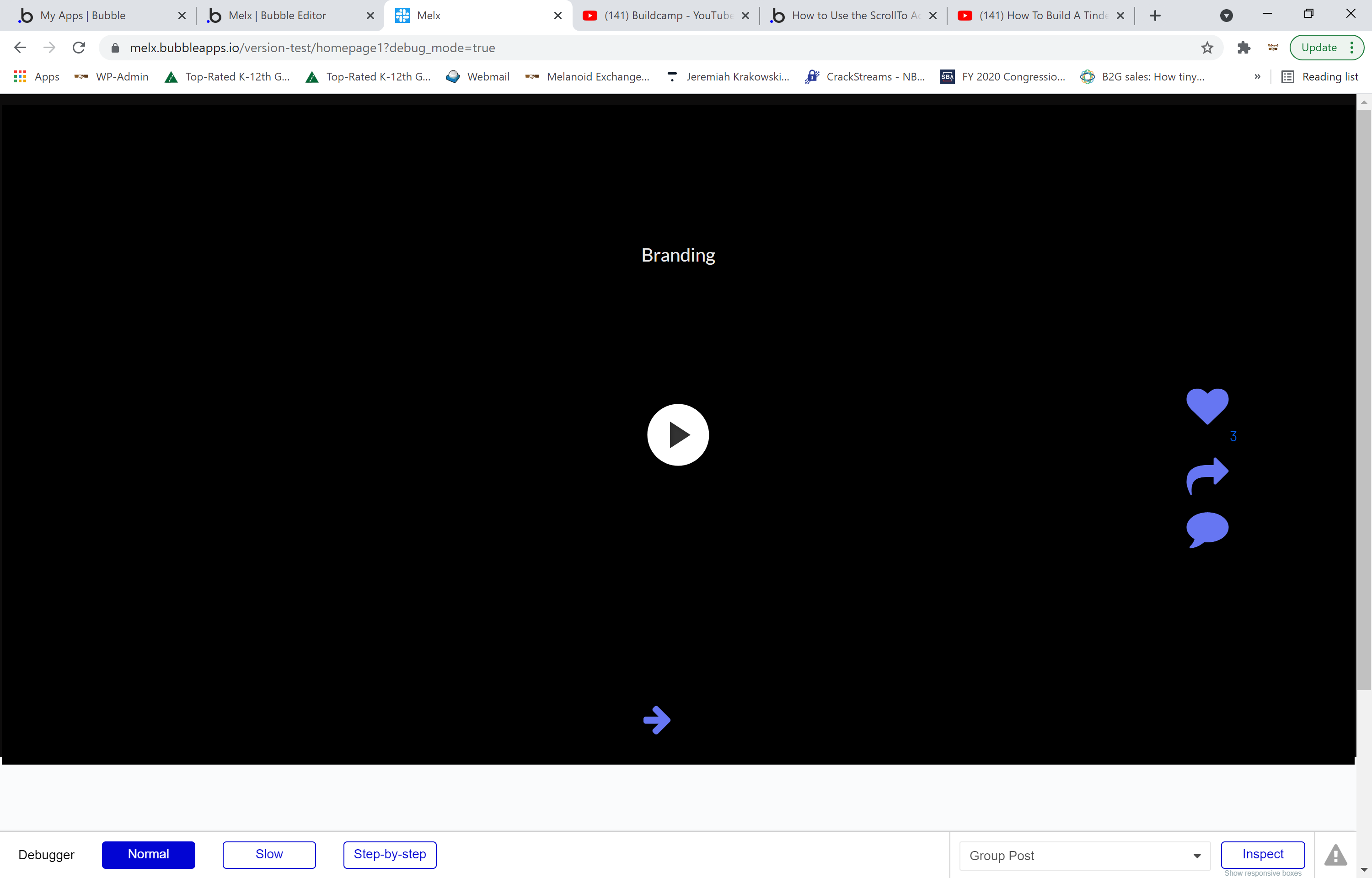The width and height of the screenshot is (1372, 878).
Task: Click scrollbar down arrow
Action: pos(1363,870)
